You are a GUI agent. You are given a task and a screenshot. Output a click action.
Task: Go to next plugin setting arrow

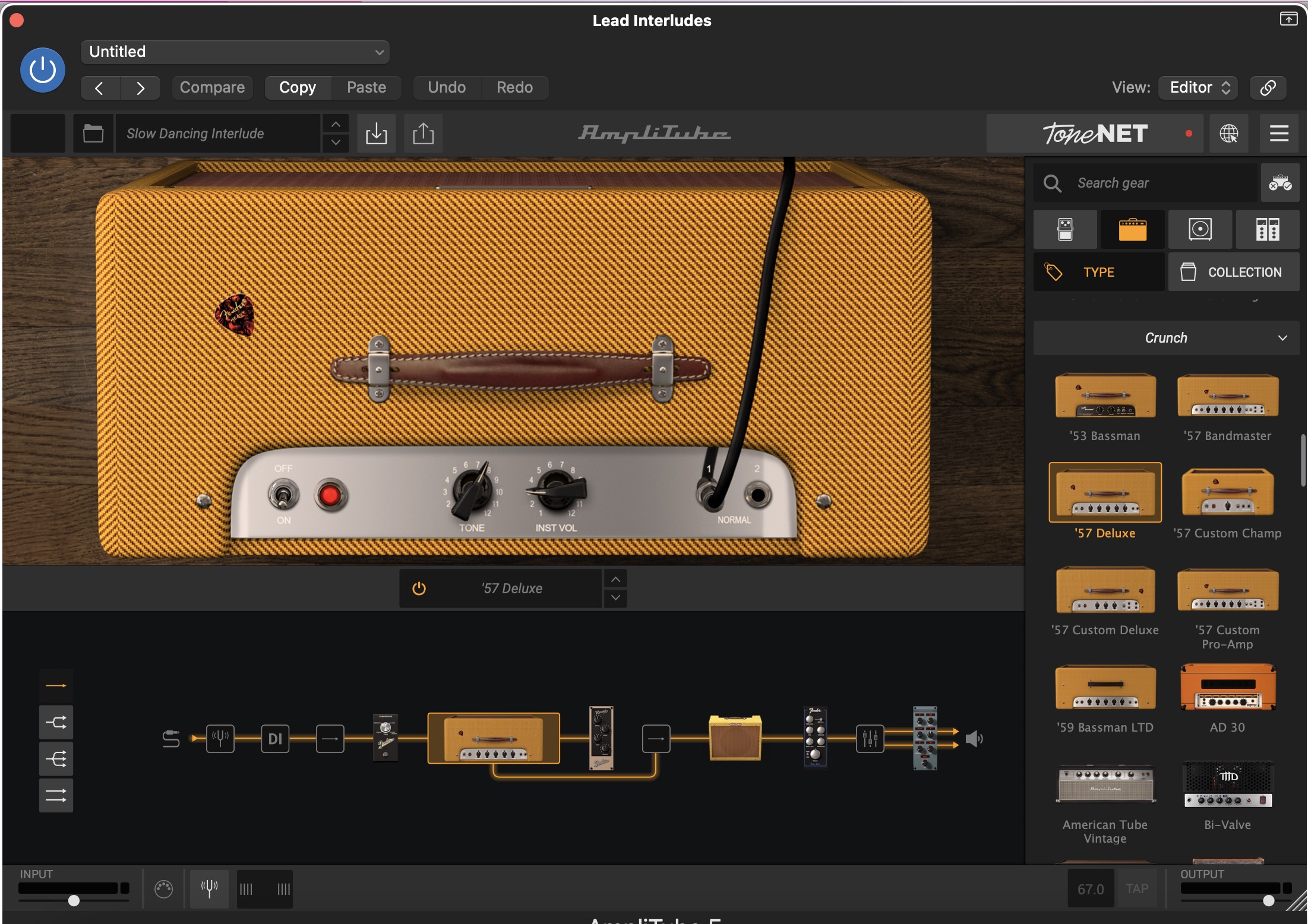(140, 88)
